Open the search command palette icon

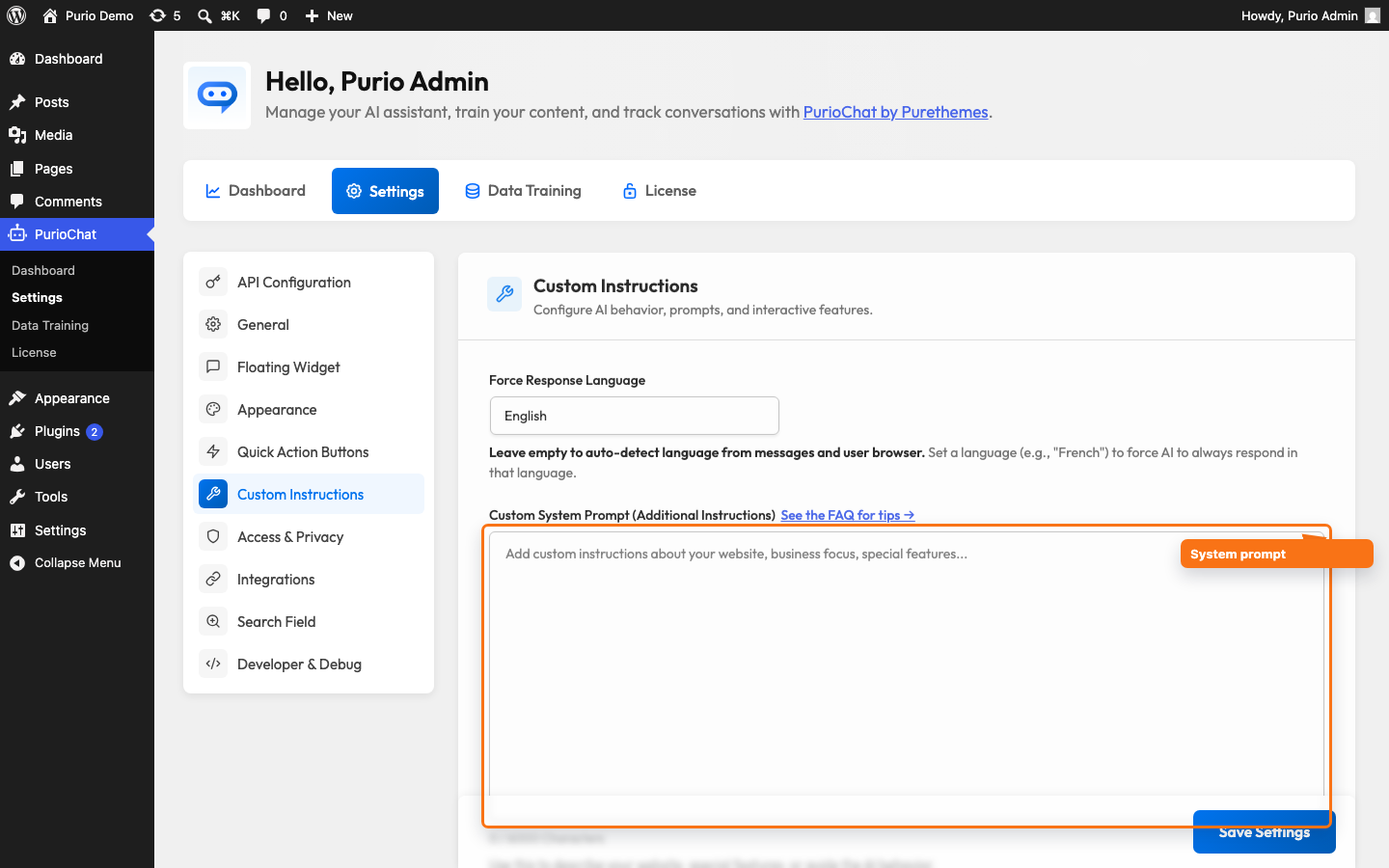pyautogui.click(x=204, y=15)
